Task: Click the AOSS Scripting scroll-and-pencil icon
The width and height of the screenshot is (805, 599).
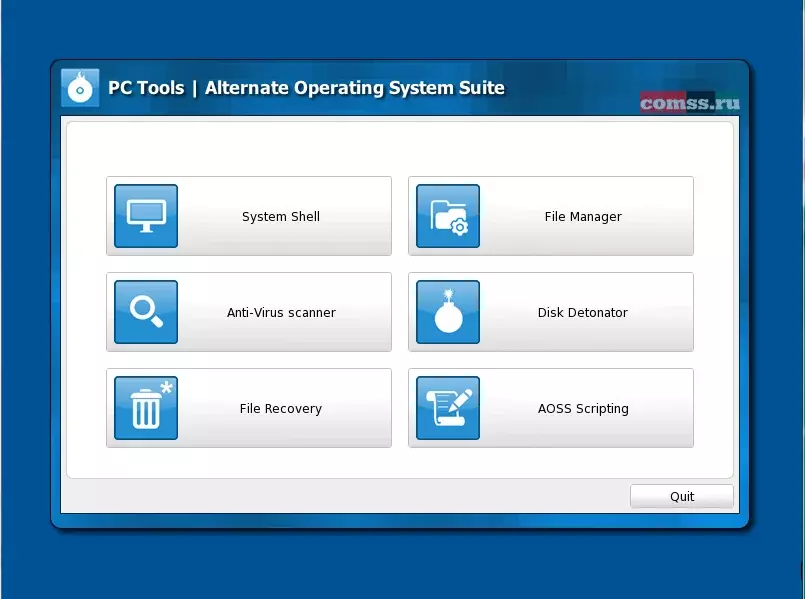Action: tap(448, 408)
